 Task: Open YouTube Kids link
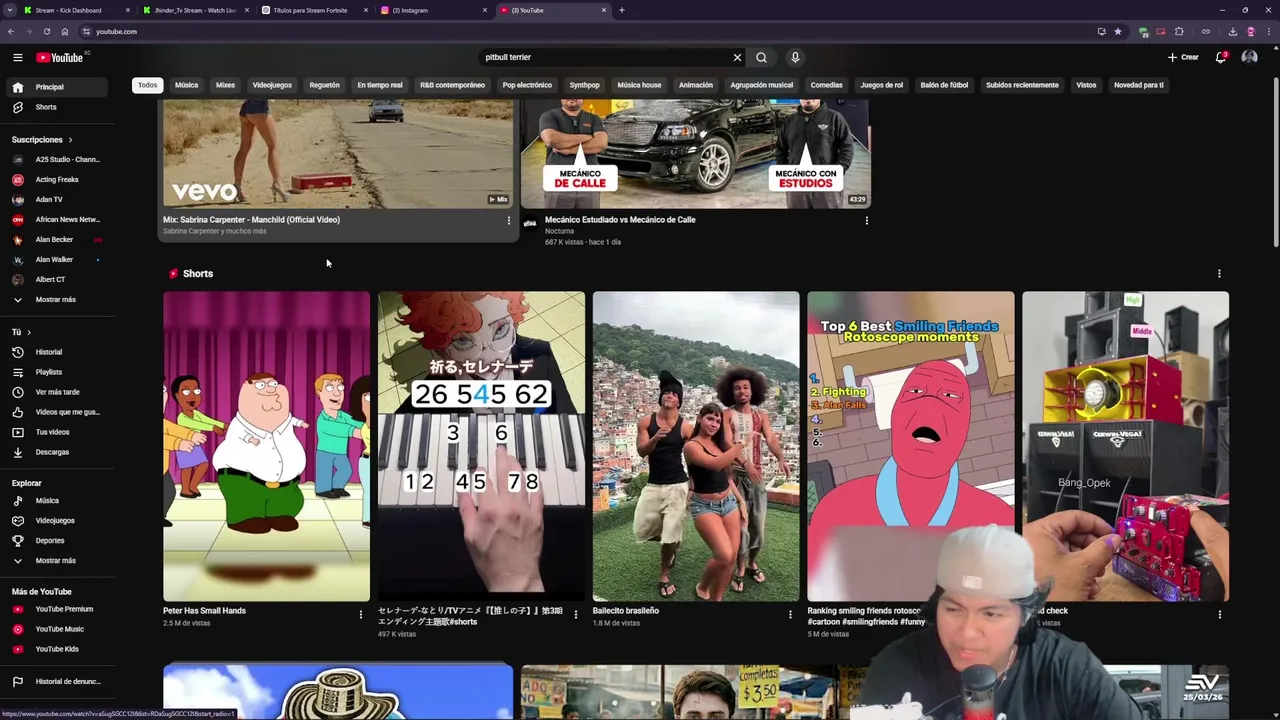coord(56,649)
